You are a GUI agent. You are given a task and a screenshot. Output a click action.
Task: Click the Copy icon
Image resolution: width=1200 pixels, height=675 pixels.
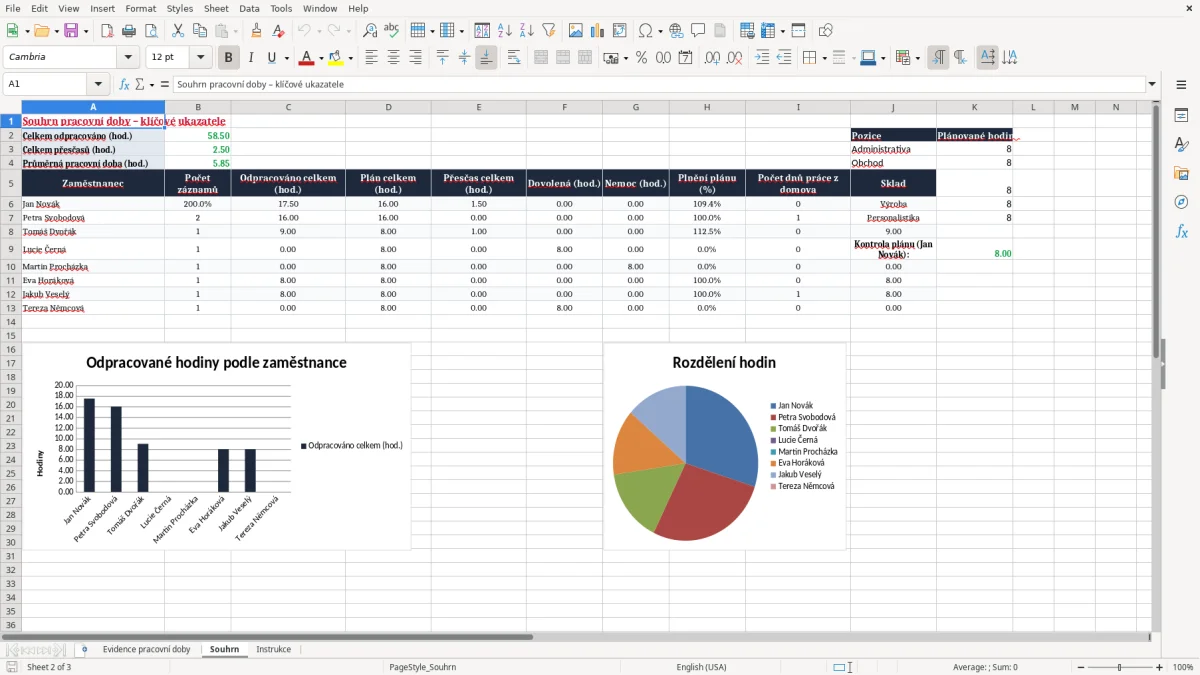pyautogui.click(x=198, y=31)
